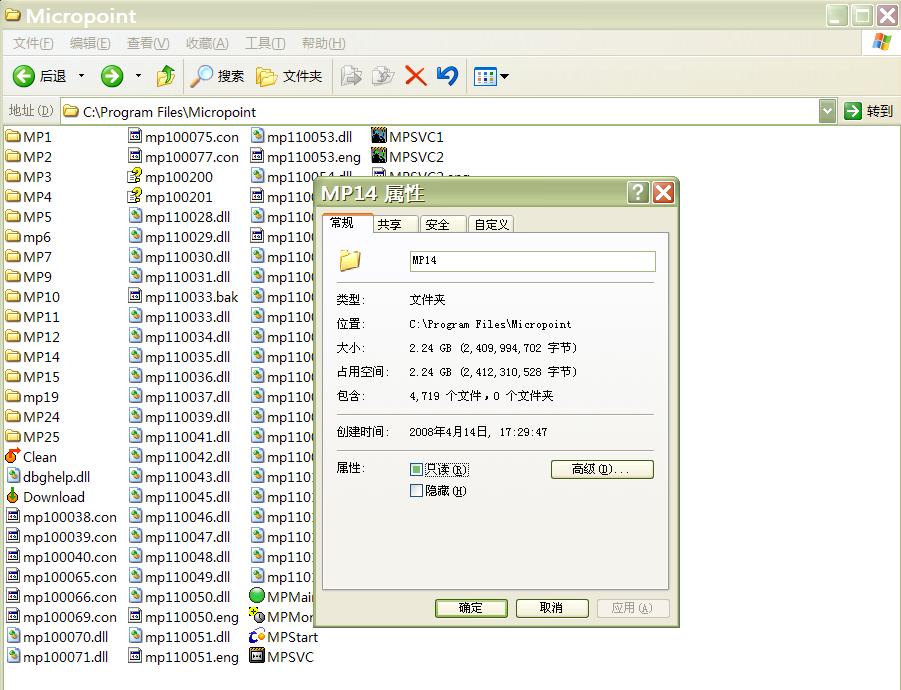Click the address bar path field
This screenshot has width=901, height=690.
tap(440, 111)
